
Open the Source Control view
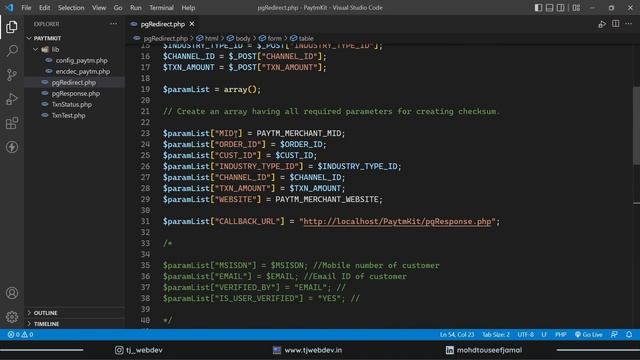click(12, 75)
